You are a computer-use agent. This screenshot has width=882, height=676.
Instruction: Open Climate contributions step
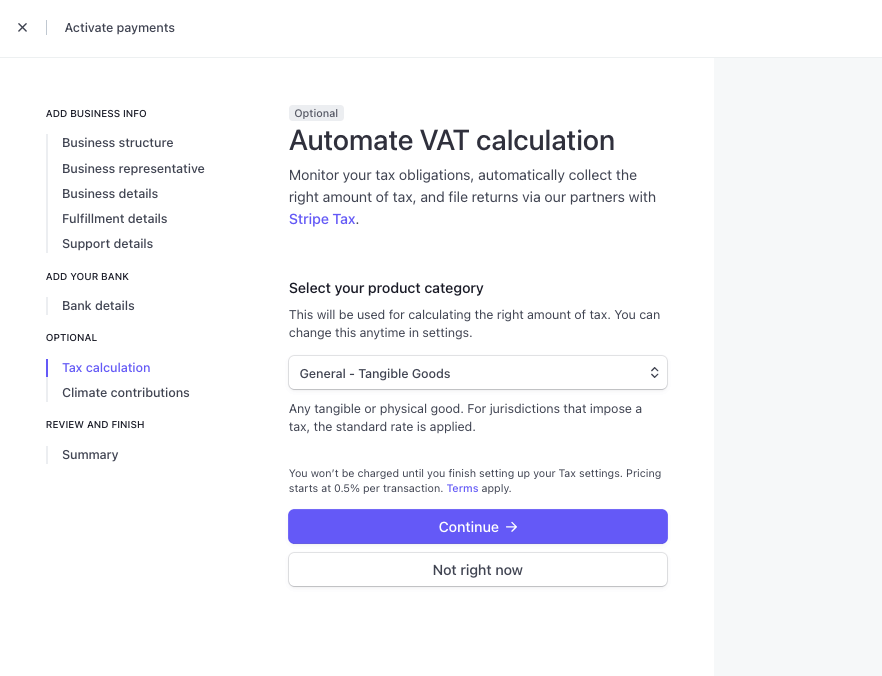(125, 393)
